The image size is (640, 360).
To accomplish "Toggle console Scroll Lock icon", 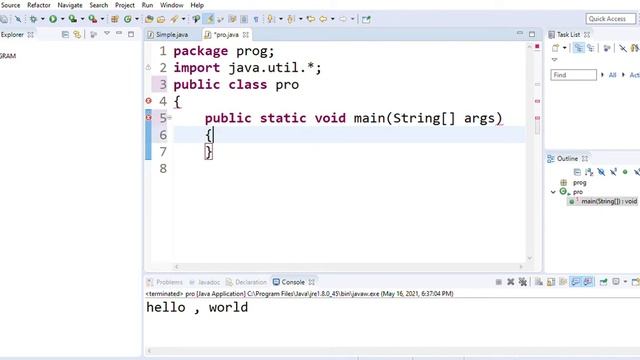I will coord(551,282).
